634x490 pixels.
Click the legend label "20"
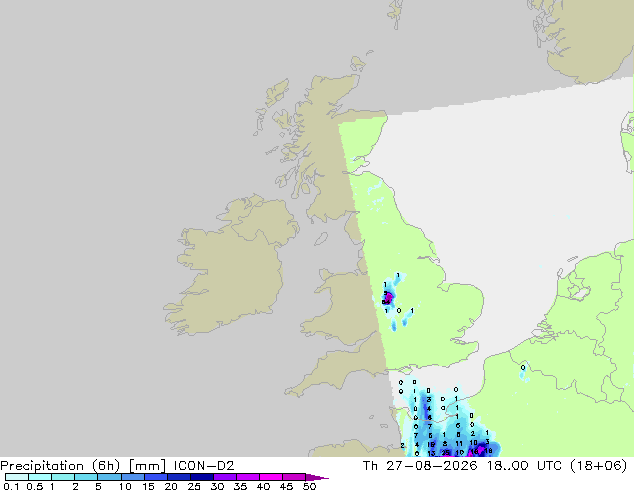(x=171, y=486)
